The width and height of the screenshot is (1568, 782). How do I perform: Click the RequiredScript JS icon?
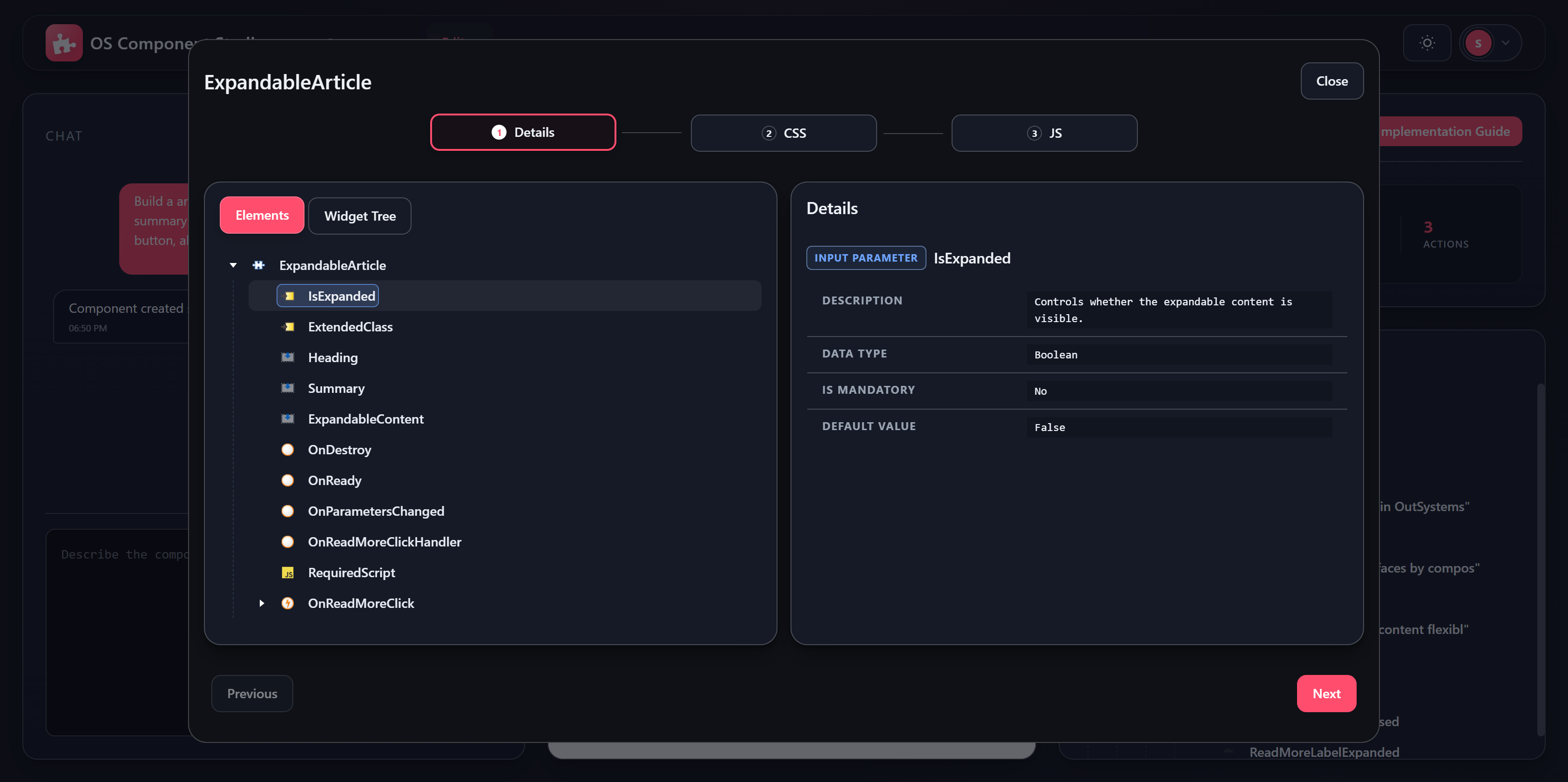click(287, 573)
